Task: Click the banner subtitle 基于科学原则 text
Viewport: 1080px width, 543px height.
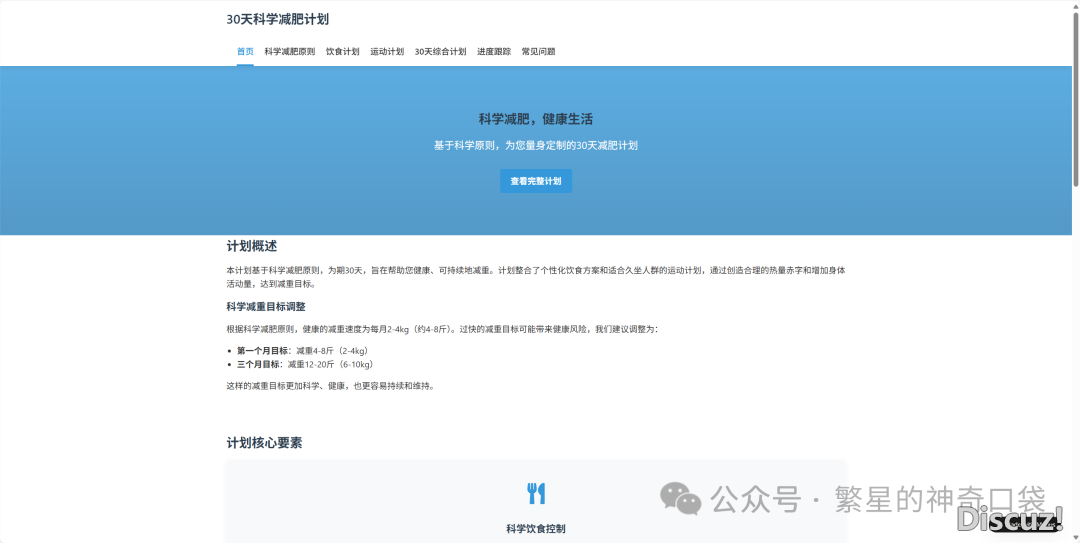Action: coord(536,145)
